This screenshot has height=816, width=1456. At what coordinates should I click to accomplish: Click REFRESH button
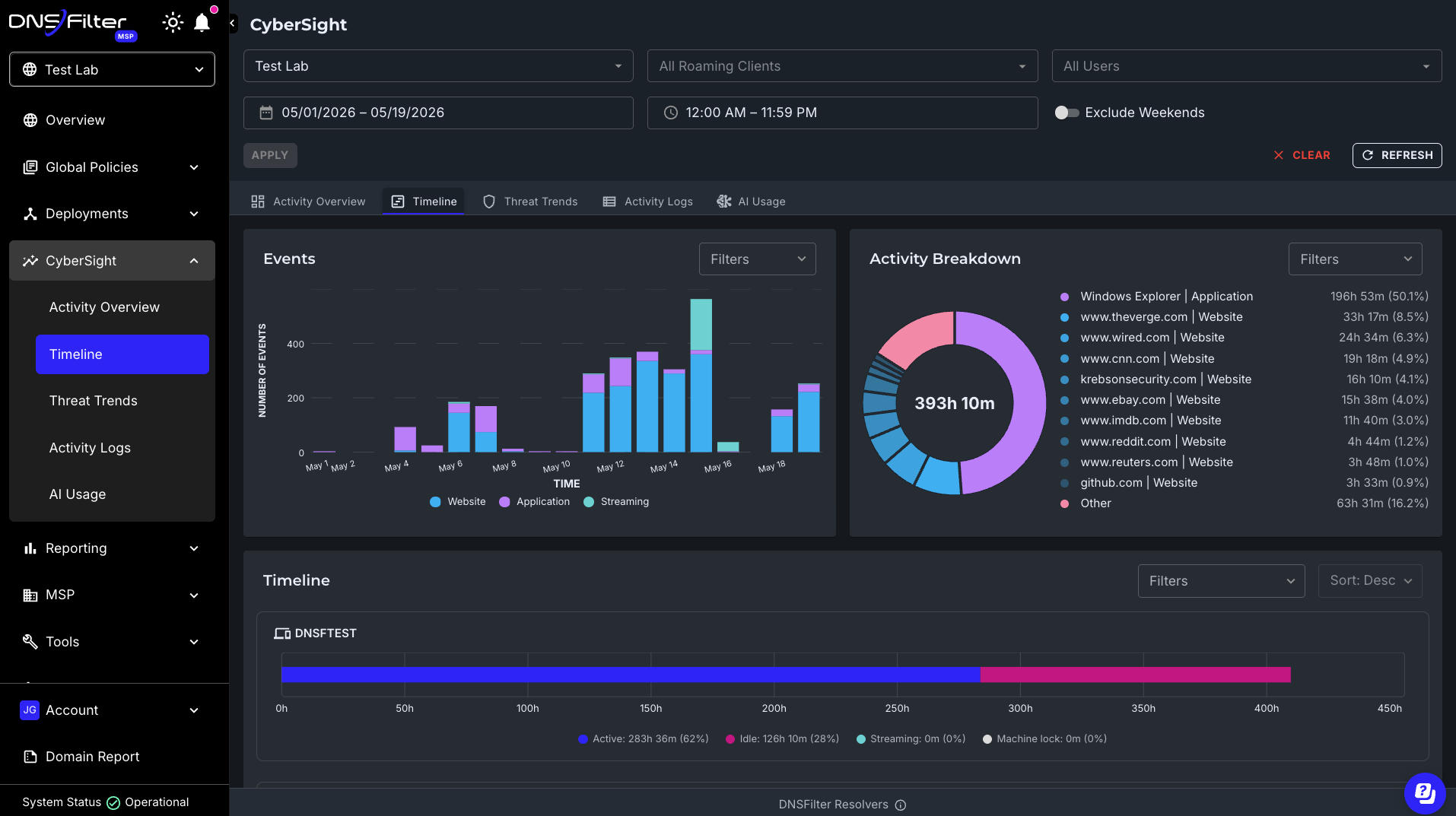pyautogui.click(x=1397, y=155)
